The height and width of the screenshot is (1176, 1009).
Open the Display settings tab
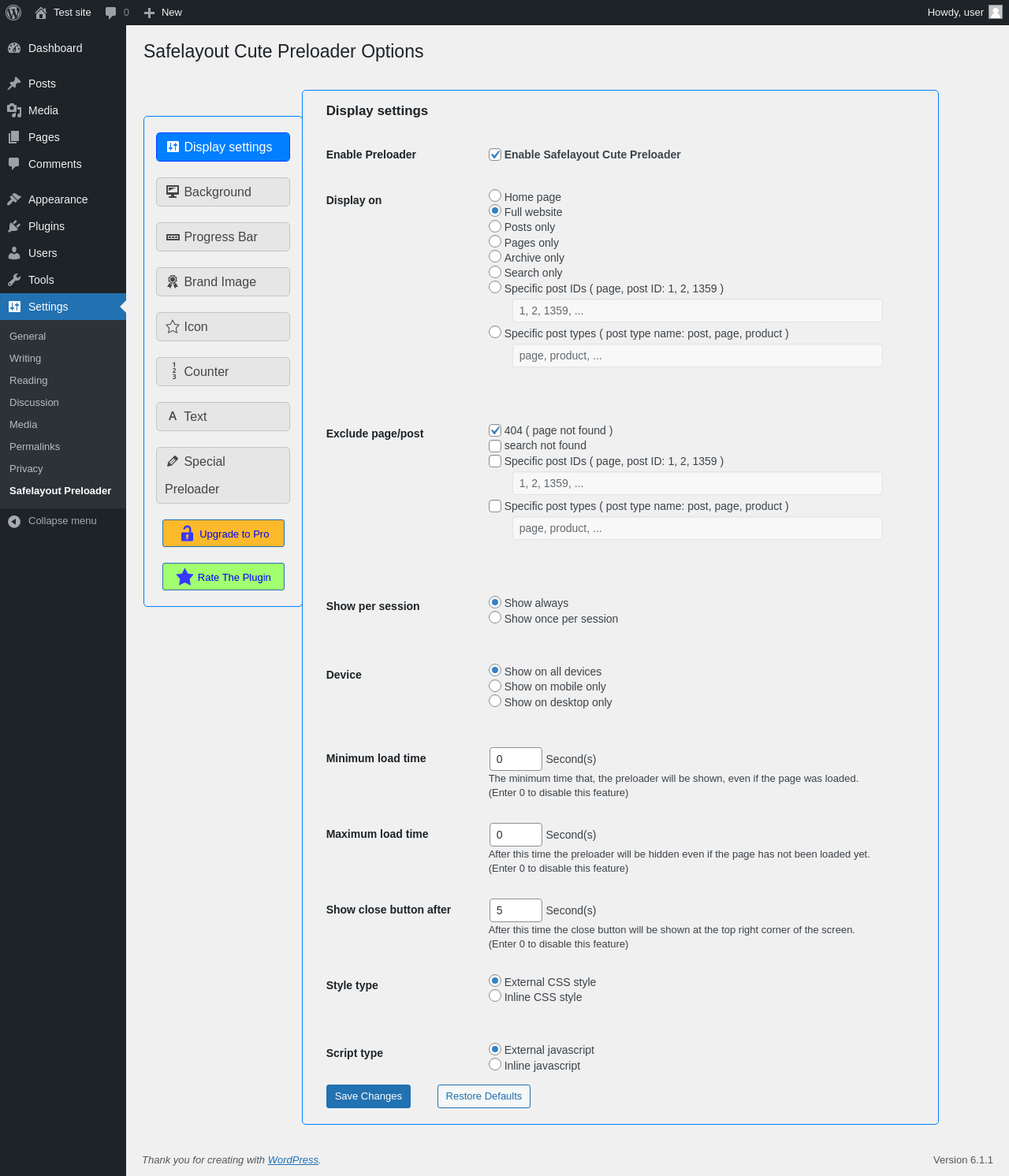pyautogui.click(x=223, y=147)
